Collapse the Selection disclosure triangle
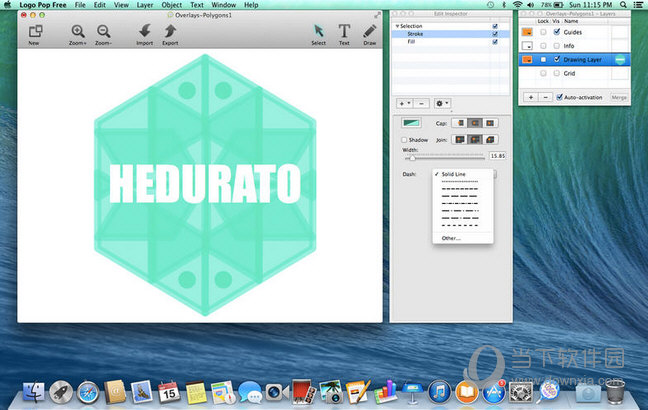 click(x=398, y=26)
